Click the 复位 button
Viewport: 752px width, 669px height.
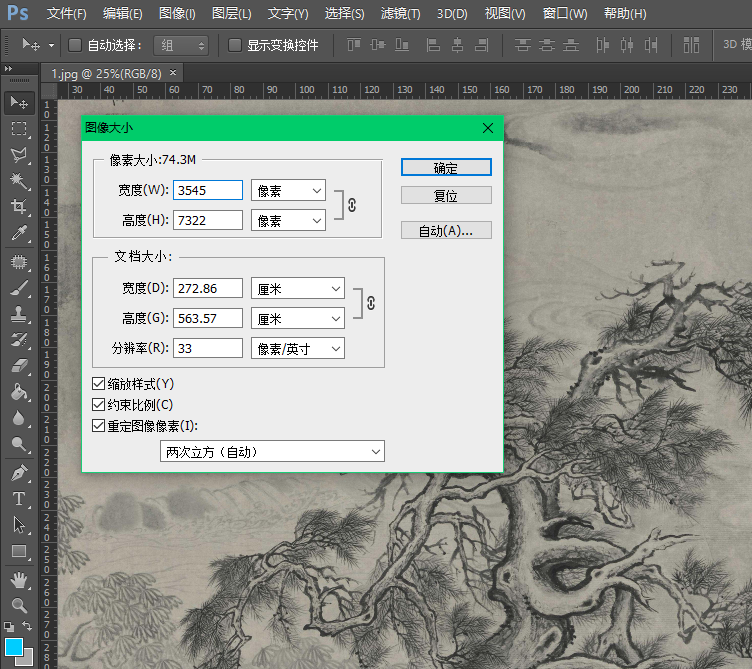446,195
